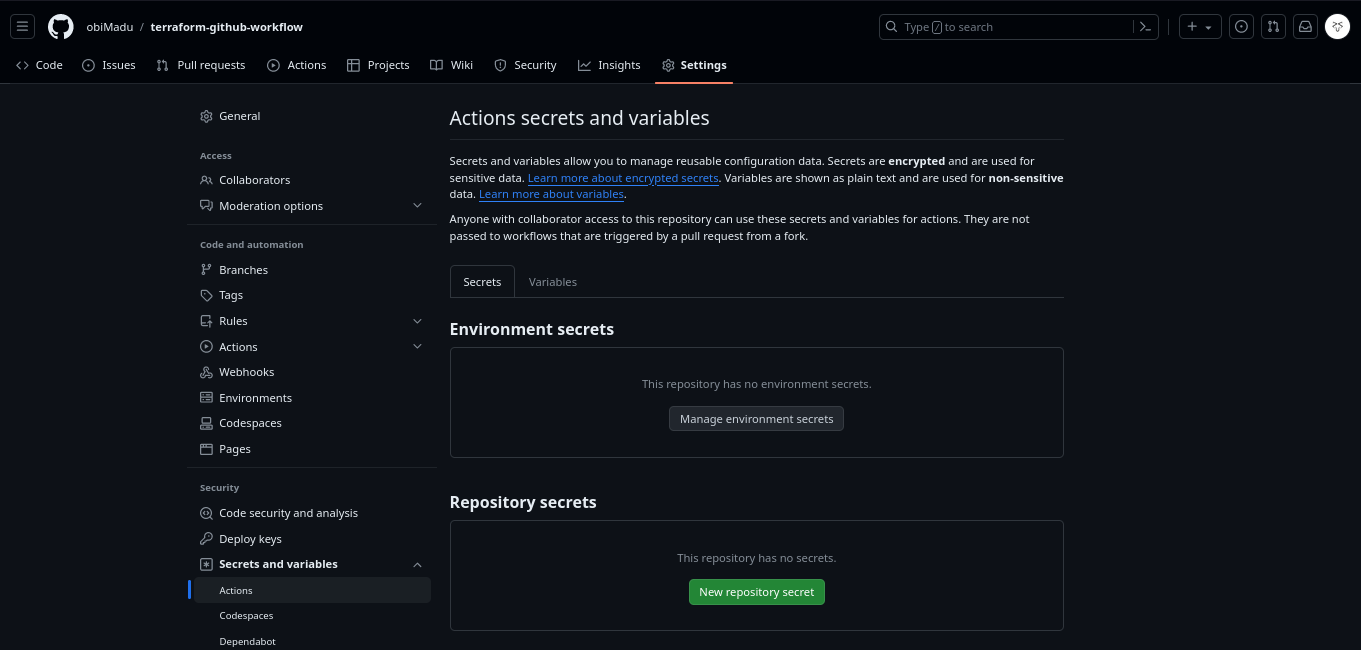This screenshot has width=1361, height=650.
Task: Click the Webhooks icon
Action: tap(207, 372)
